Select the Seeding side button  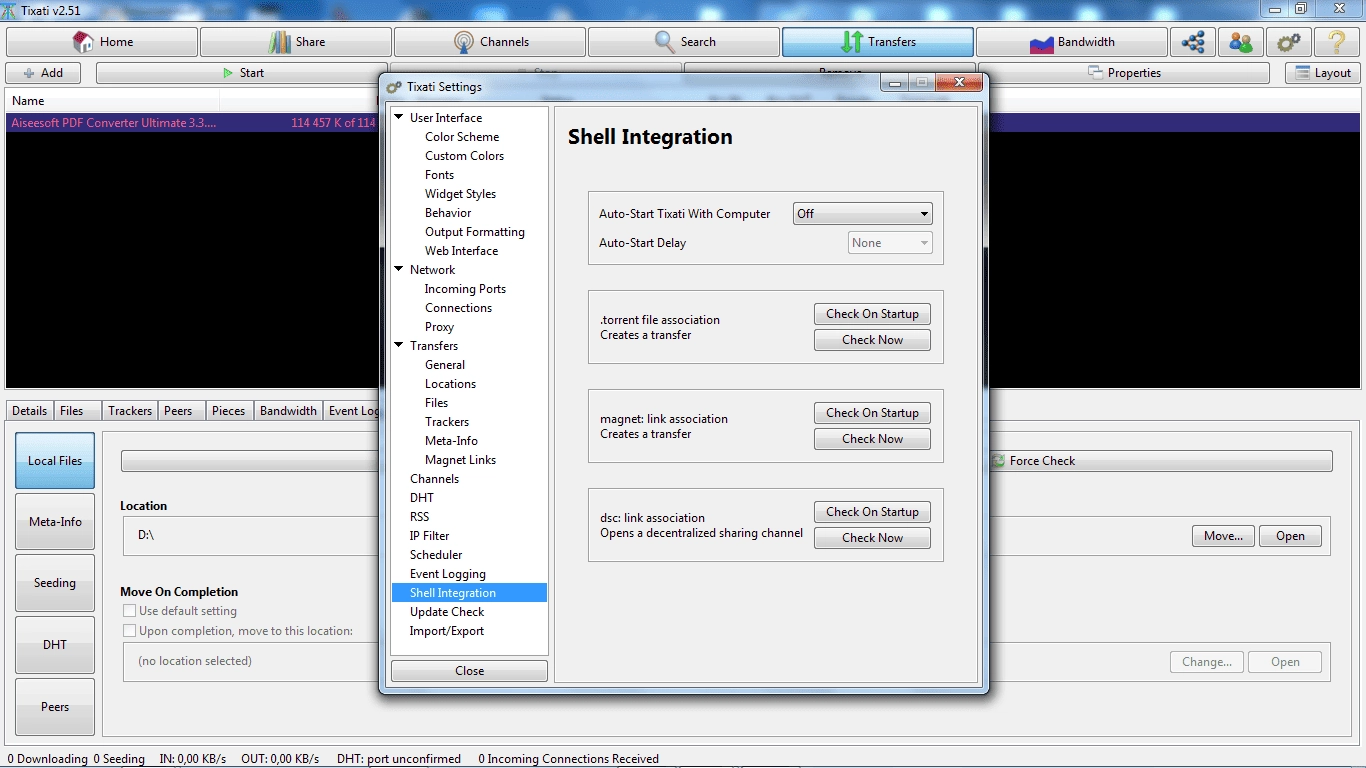pos(55,583)
